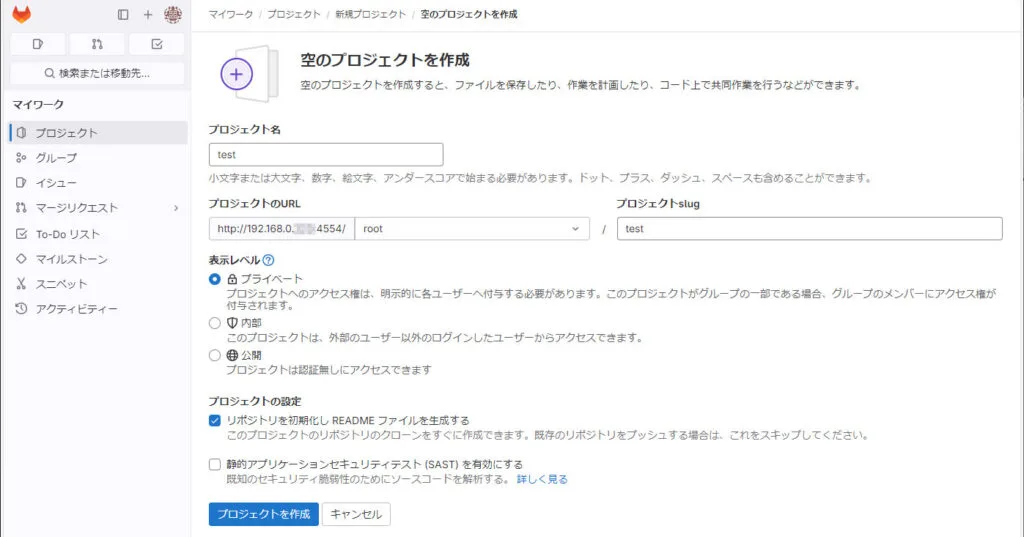Click the 表示レベル help question icon
The image size is (1024, 537).
point(269,260)
